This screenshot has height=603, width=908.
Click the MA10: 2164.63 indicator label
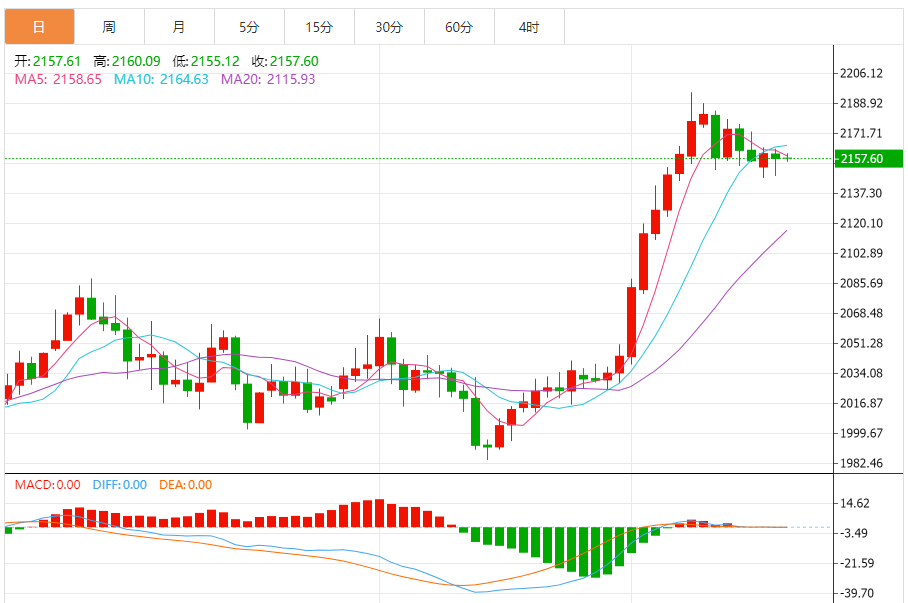[x=161, y=79]
